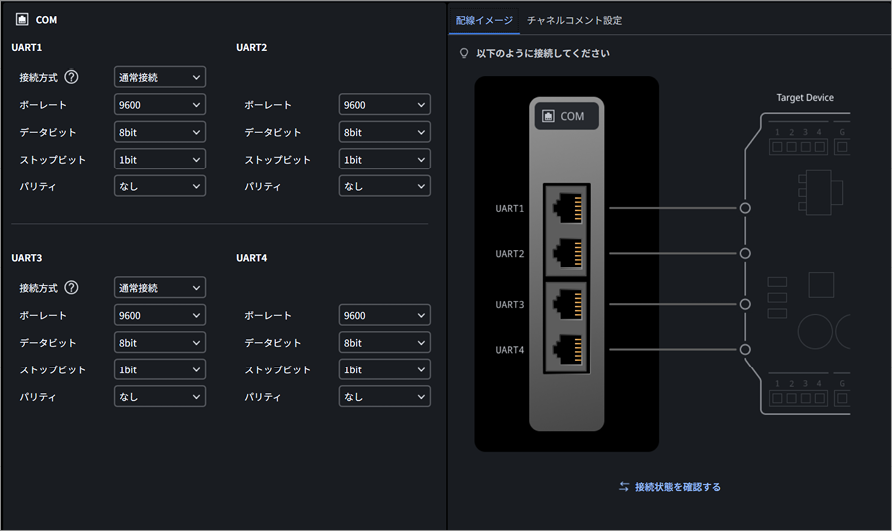Click the UART3 RJ45 port on the module
Screen dimensions: 892x531
point(567,304)
